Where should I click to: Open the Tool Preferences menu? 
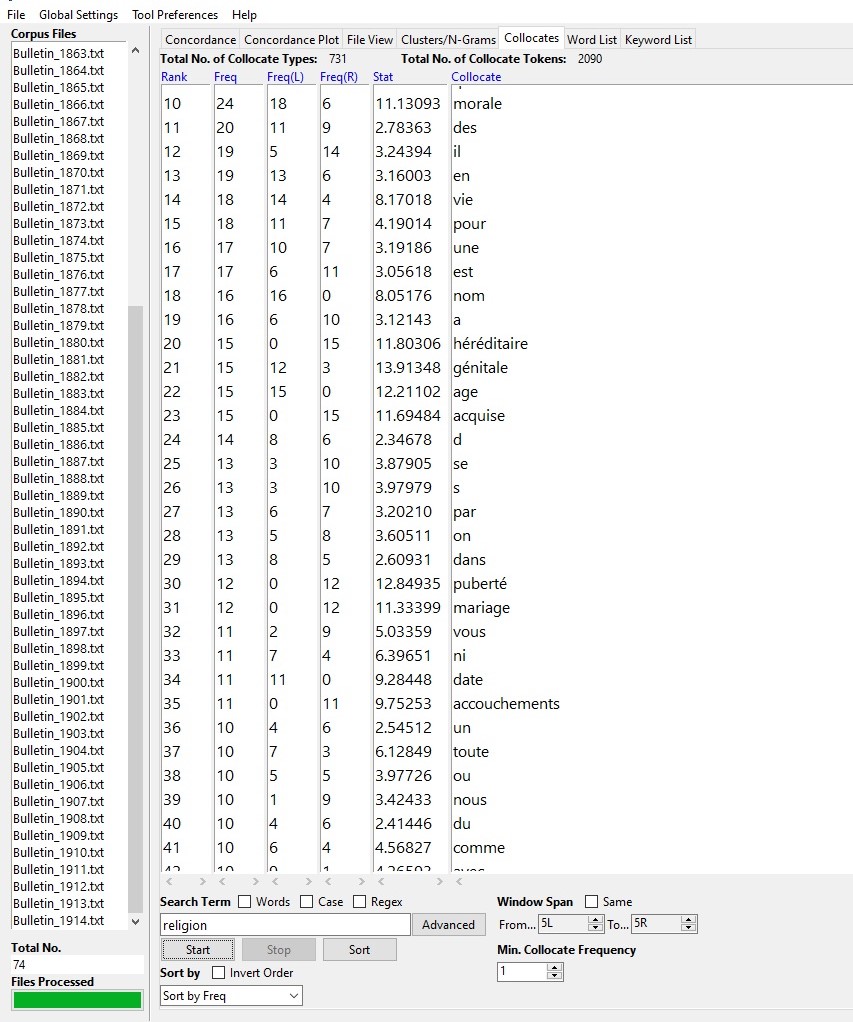174,15
